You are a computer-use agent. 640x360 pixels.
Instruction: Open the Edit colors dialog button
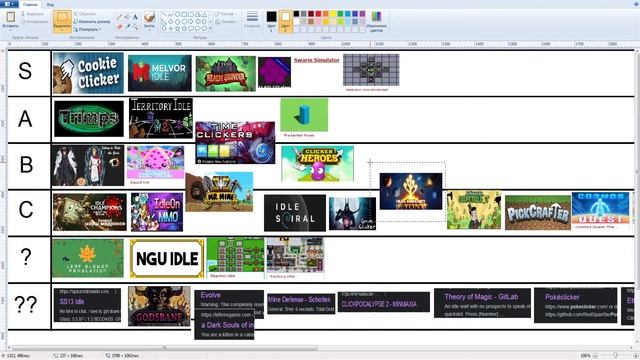point(376,21)
